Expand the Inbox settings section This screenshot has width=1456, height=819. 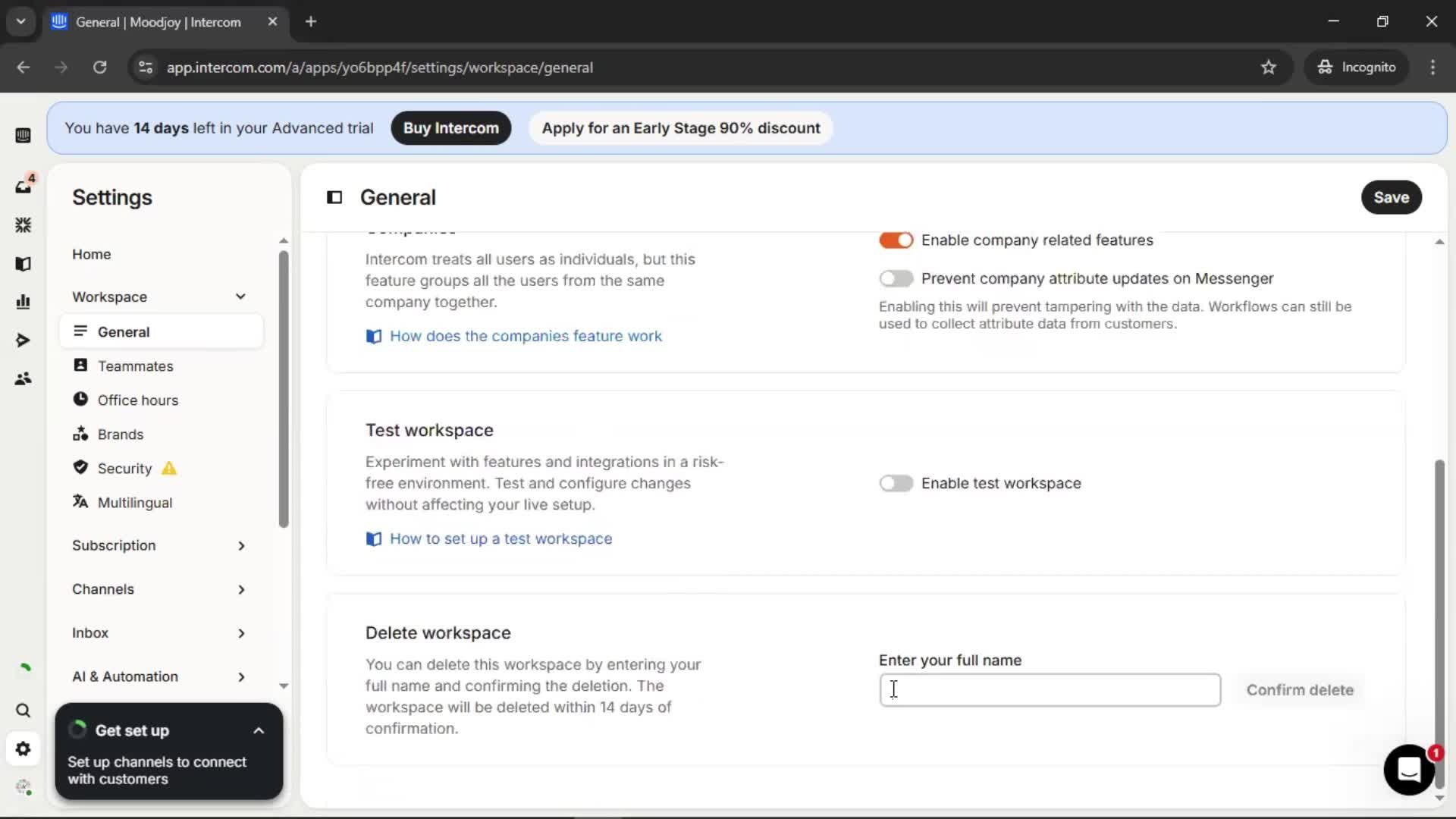click(x=241, y=633)
